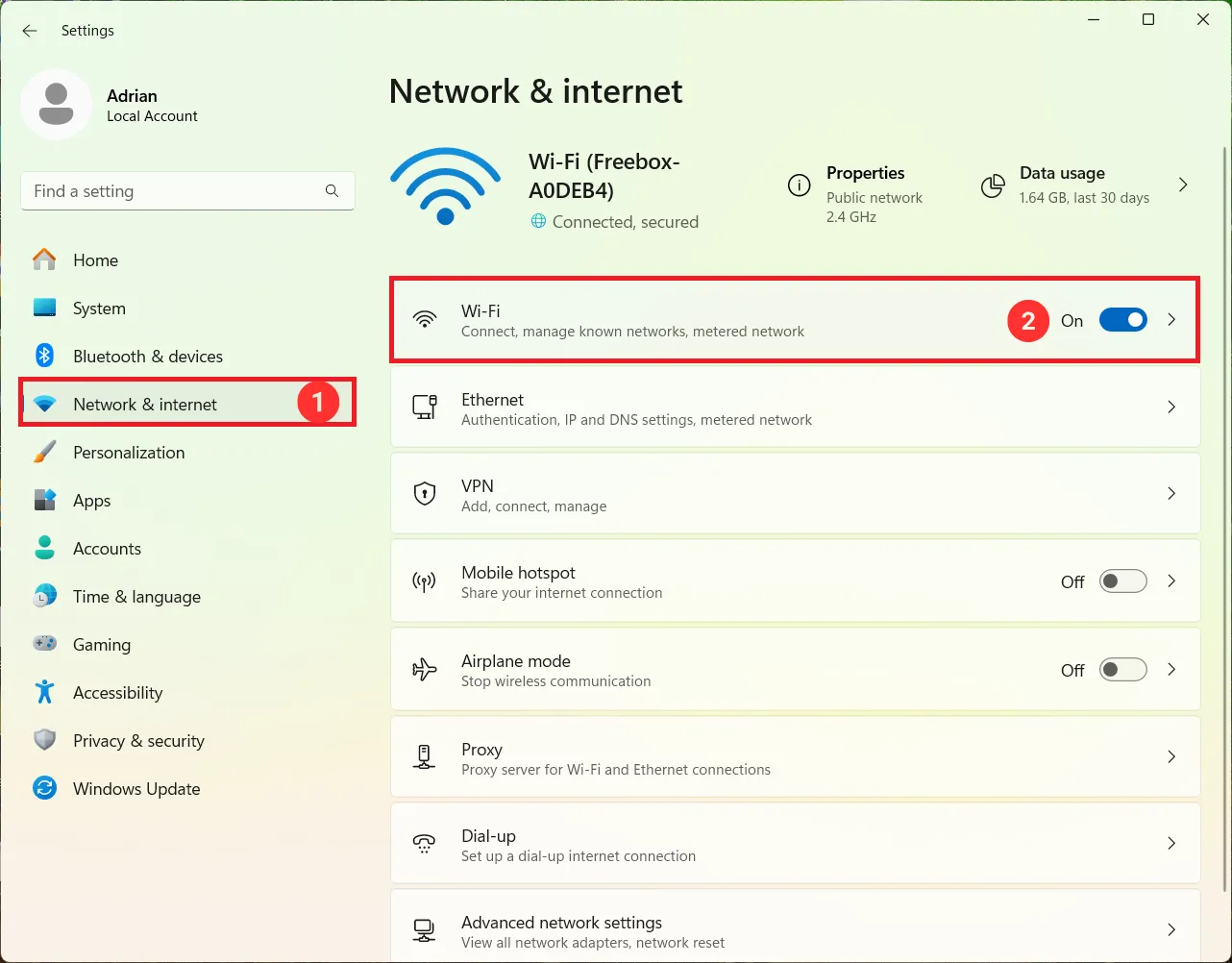Open Mobile hotspot chevron arrow
This screenshot has width=1232, height=963.
(1171, 581)
